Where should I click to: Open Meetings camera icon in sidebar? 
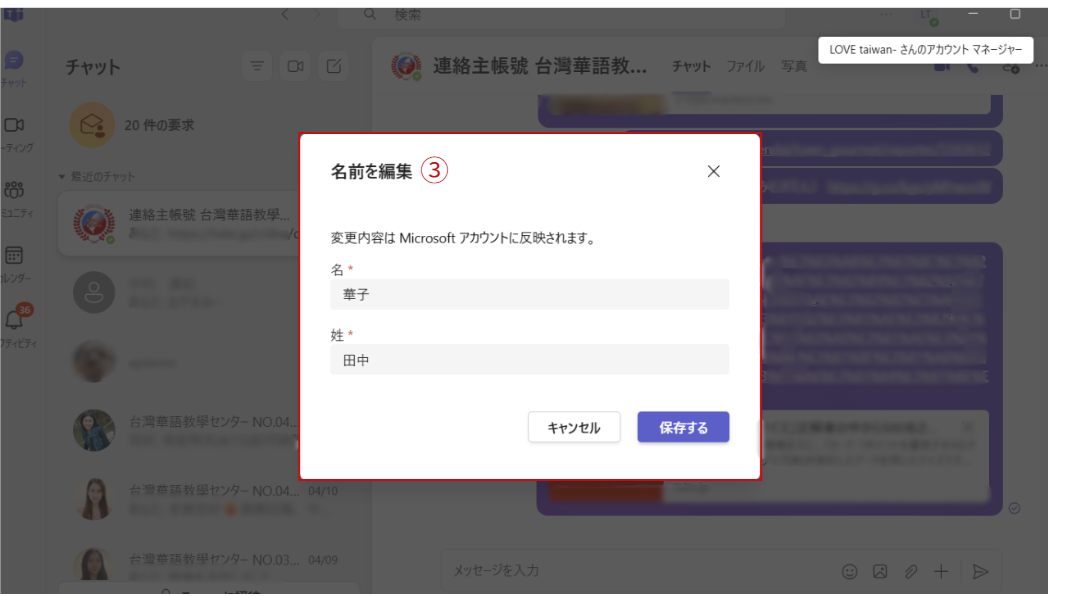[15, 125]
